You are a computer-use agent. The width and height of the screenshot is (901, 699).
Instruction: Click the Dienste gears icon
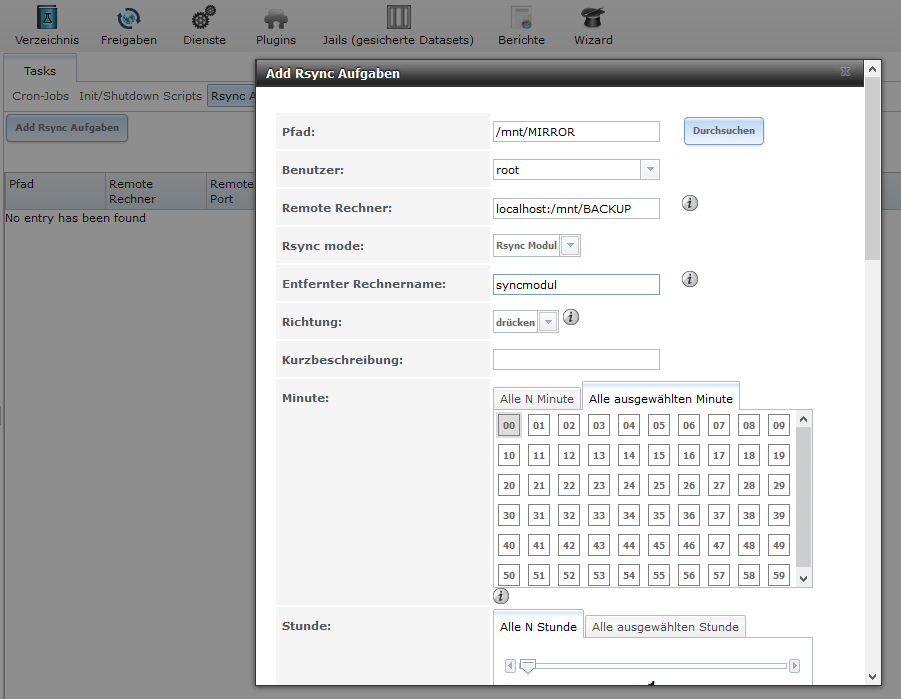click(x=204, y=19)
